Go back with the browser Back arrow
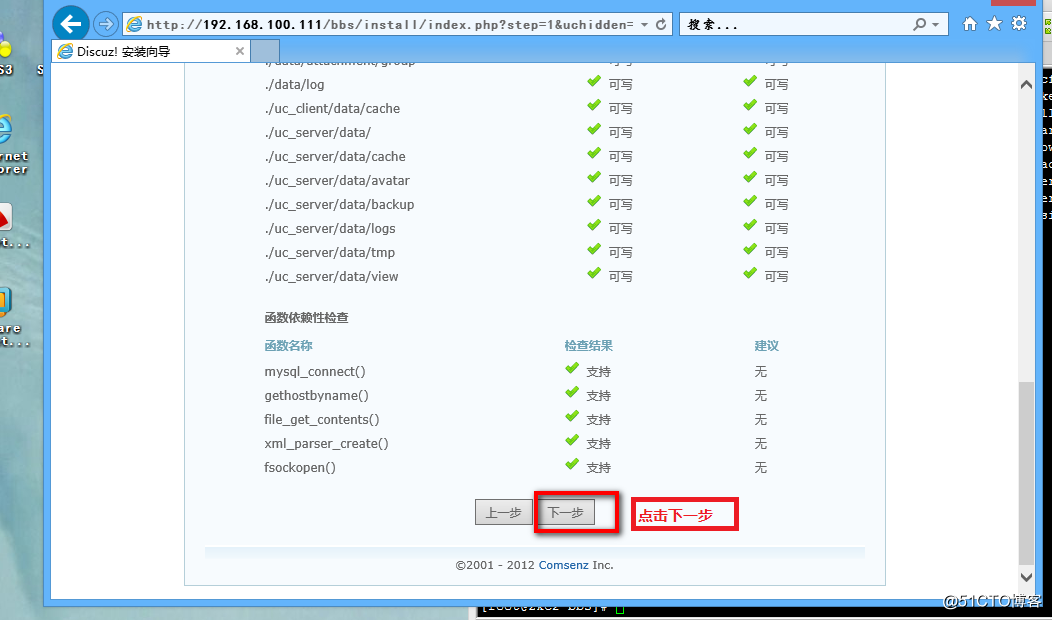Image resolution: width=1052 pixels, height=620 pixels. tap(70, 25)
